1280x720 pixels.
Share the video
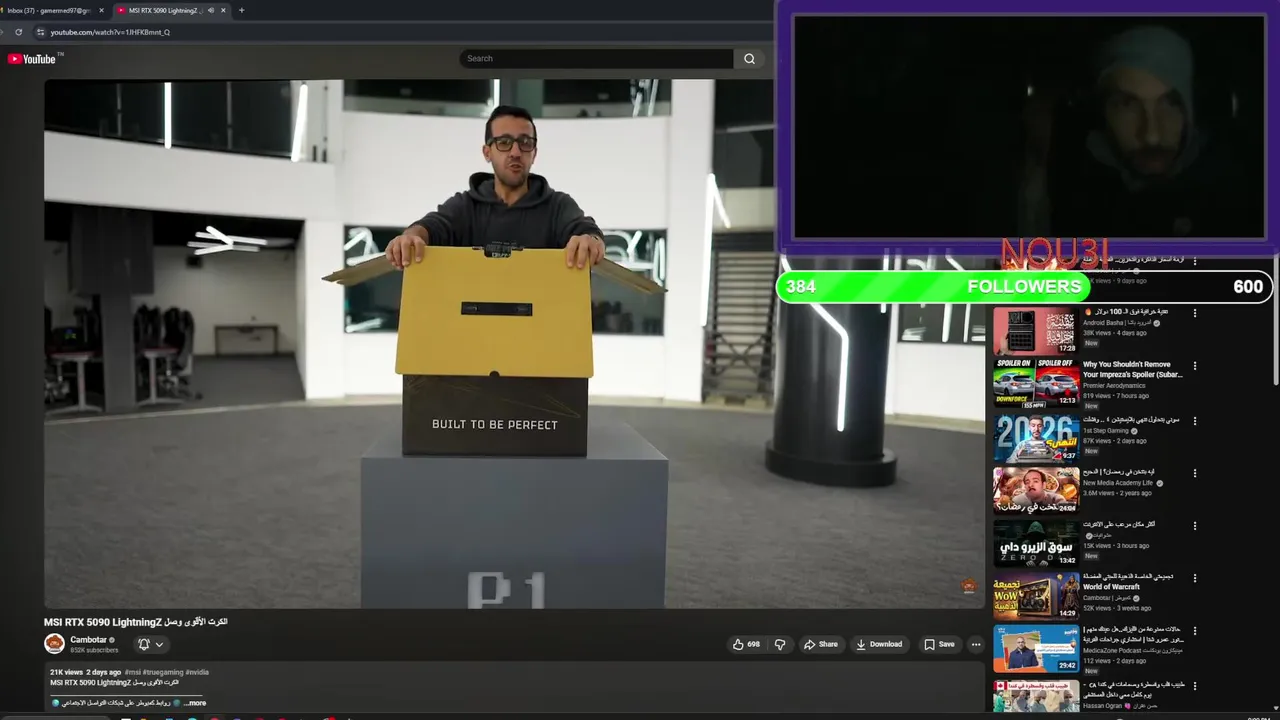[x=821, y=644]
